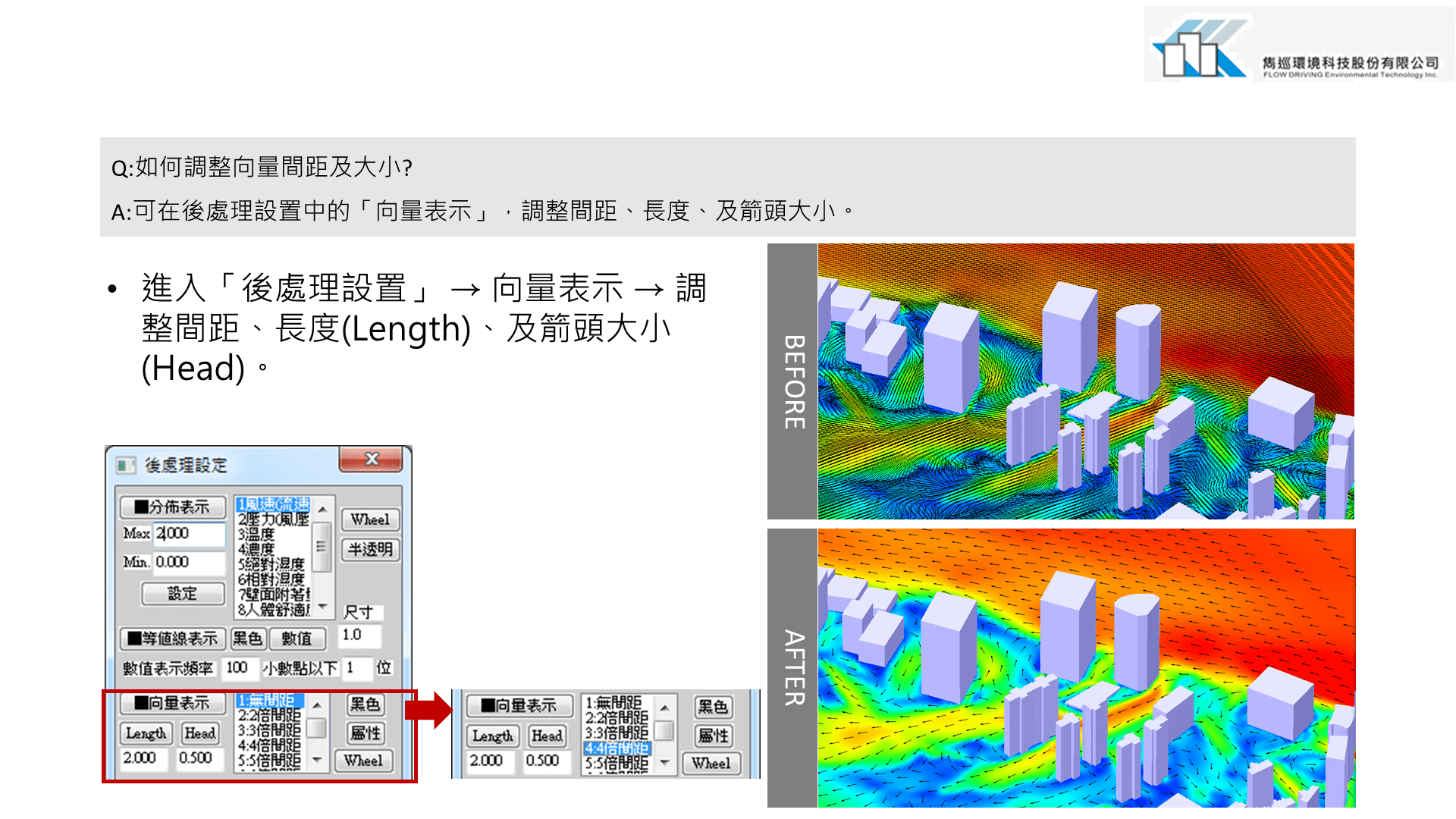Toggle the 等值線表示 contour display button
Screen dimensions: 1456x819
[173, 639]
